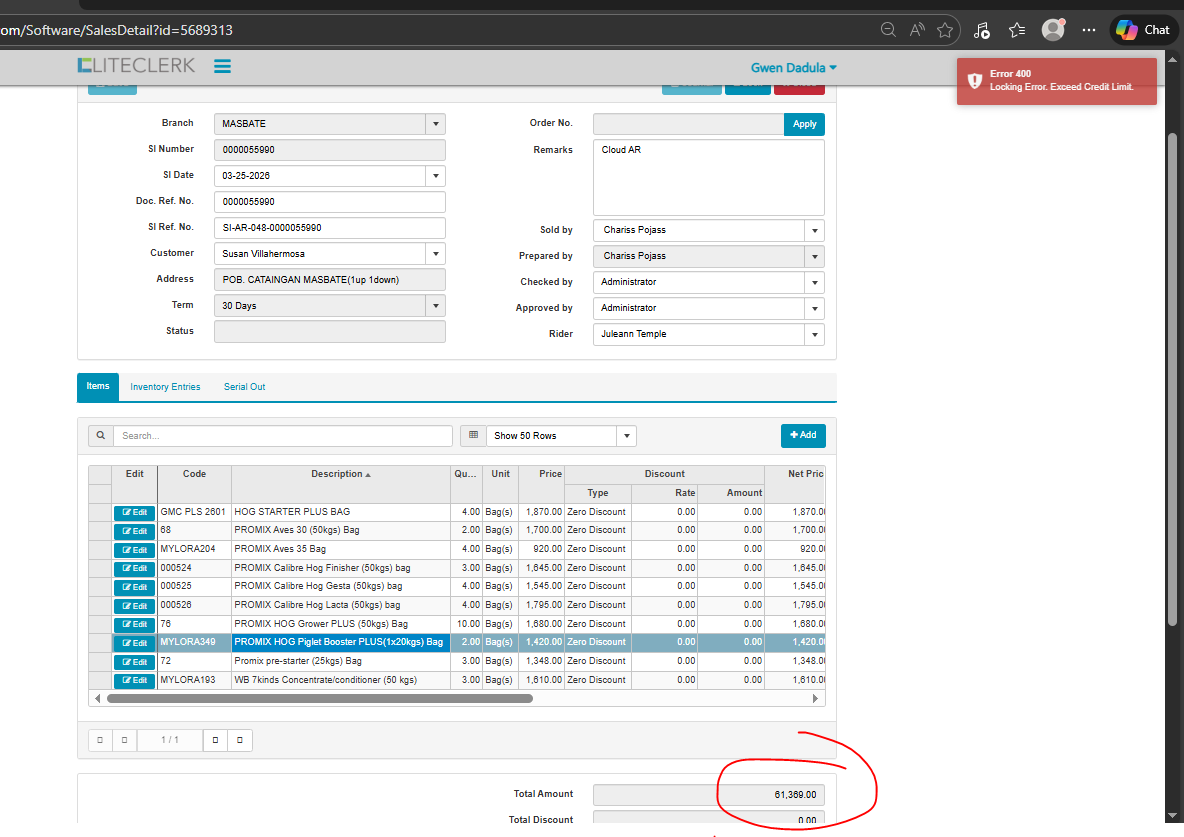The height and width of the screenshot is (837, 1184).
Task: Click the search magnifier icon in items grid
Action: tap(100, 436)
